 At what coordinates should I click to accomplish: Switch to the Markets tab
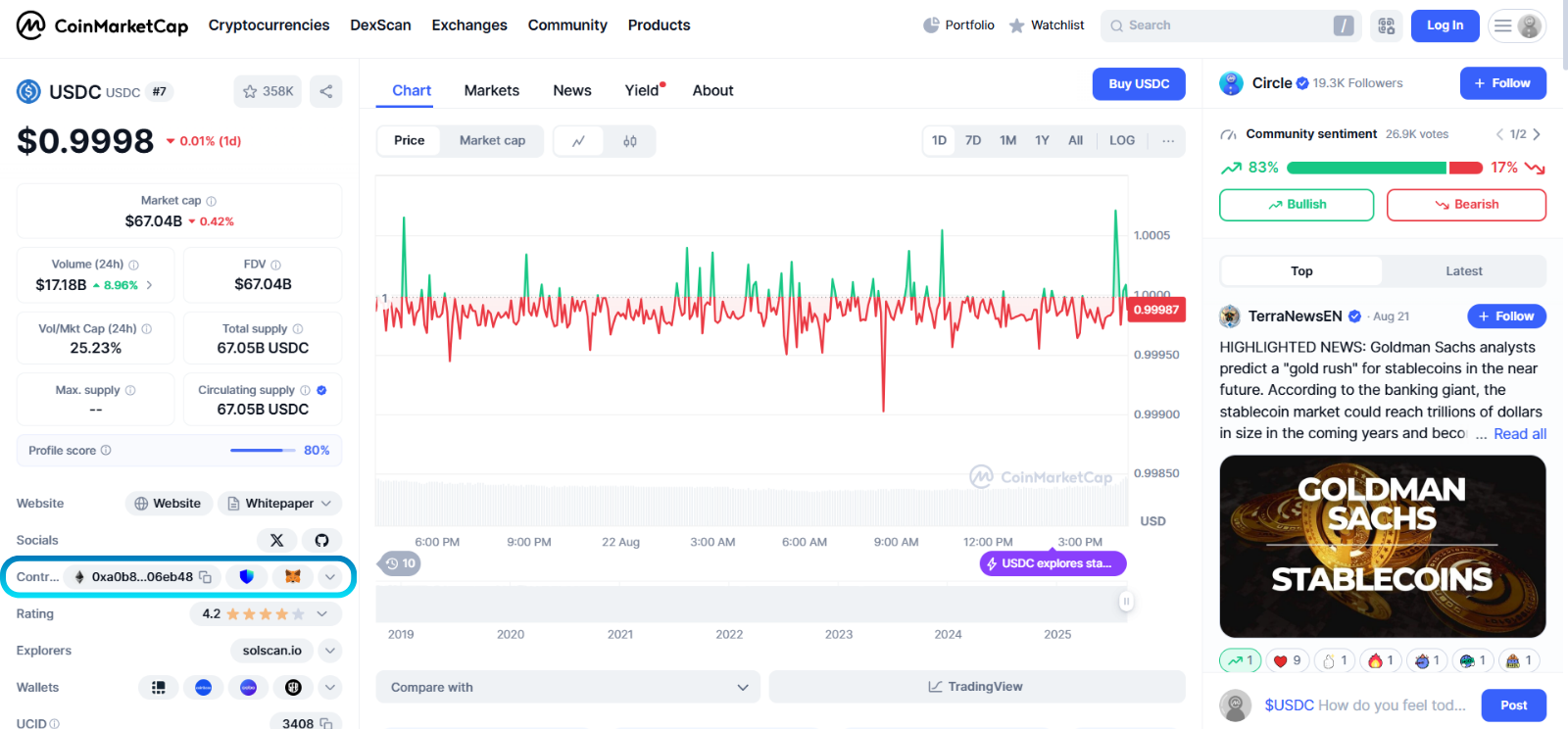pos(492,90)
